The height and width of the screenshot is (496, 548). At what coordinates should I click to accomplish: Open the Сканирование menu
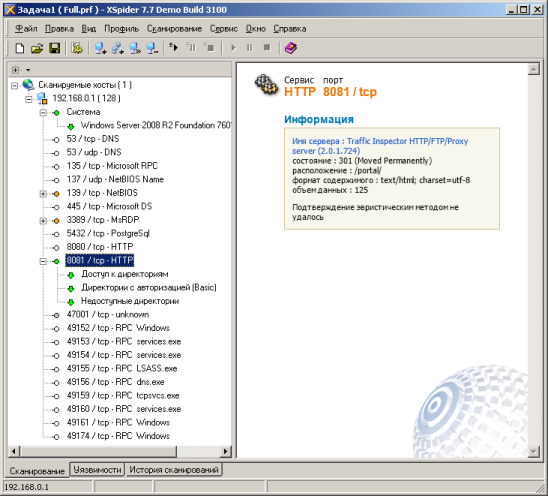coord(174,29)
